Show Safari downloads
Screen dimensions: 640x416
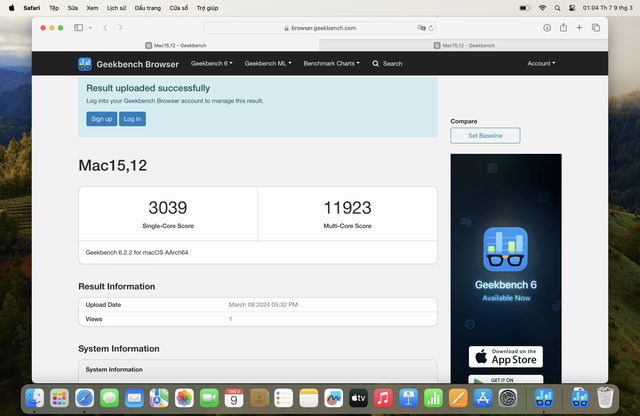coord(547,28)
